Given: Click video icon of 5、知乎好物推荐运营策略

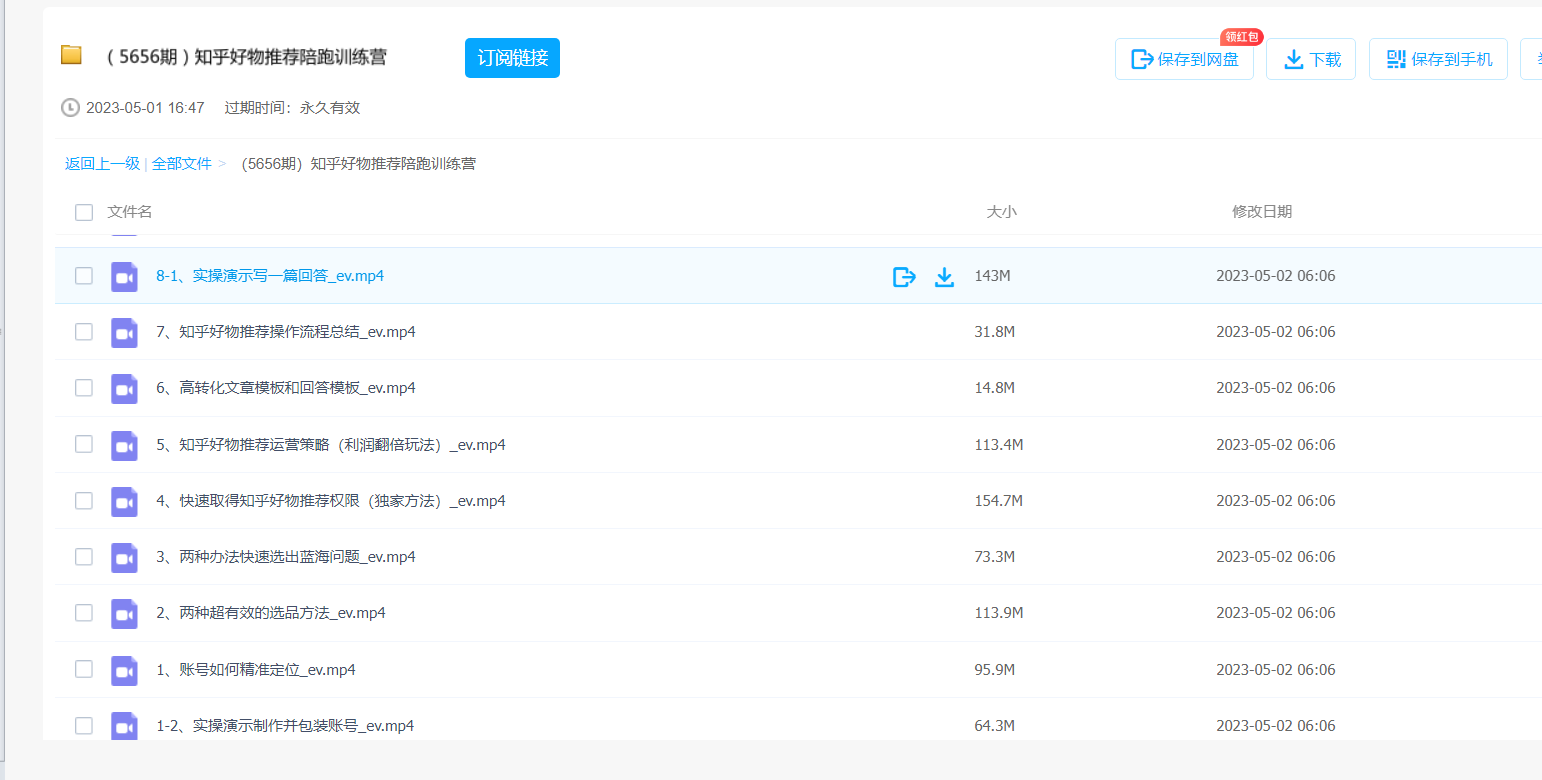Looking at the screenshot, I should (124, 446).
